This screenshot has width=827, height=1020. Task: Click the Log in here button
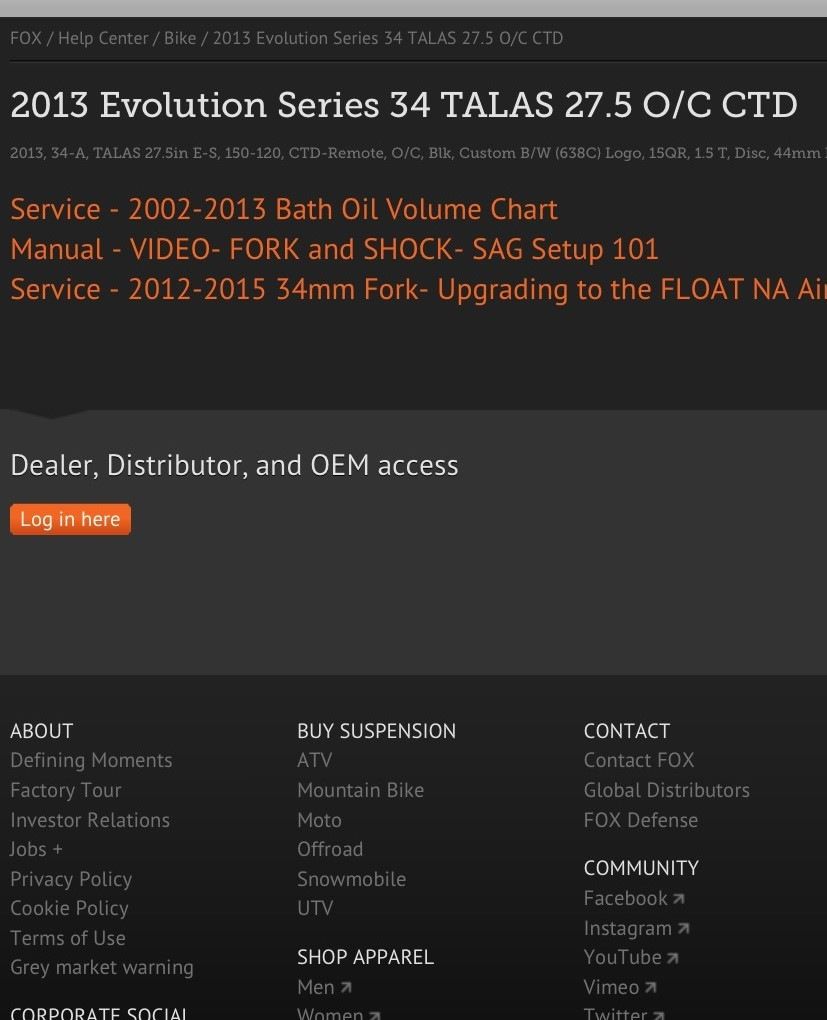(70, 520)
